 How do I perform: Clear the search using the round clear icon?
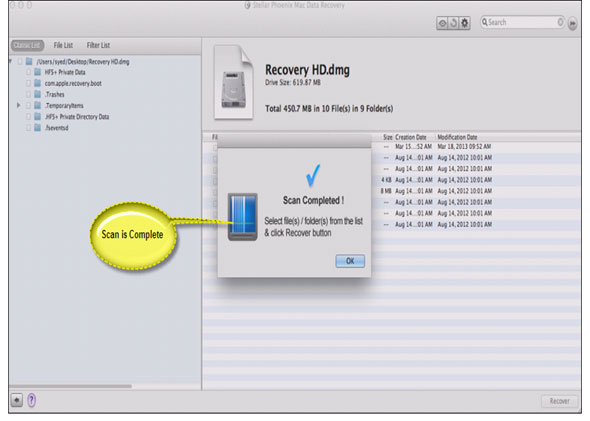560,22
